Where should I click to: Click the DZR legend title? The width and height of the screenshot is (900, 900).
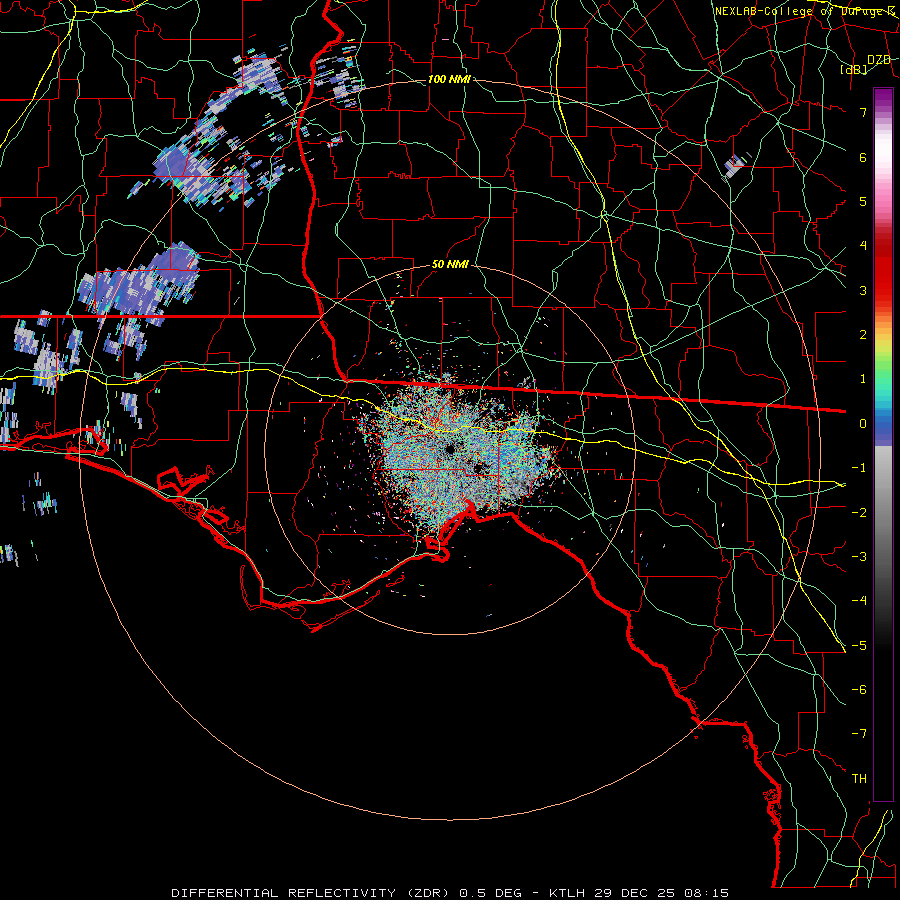pyautogui.click(x=879, y=60)
